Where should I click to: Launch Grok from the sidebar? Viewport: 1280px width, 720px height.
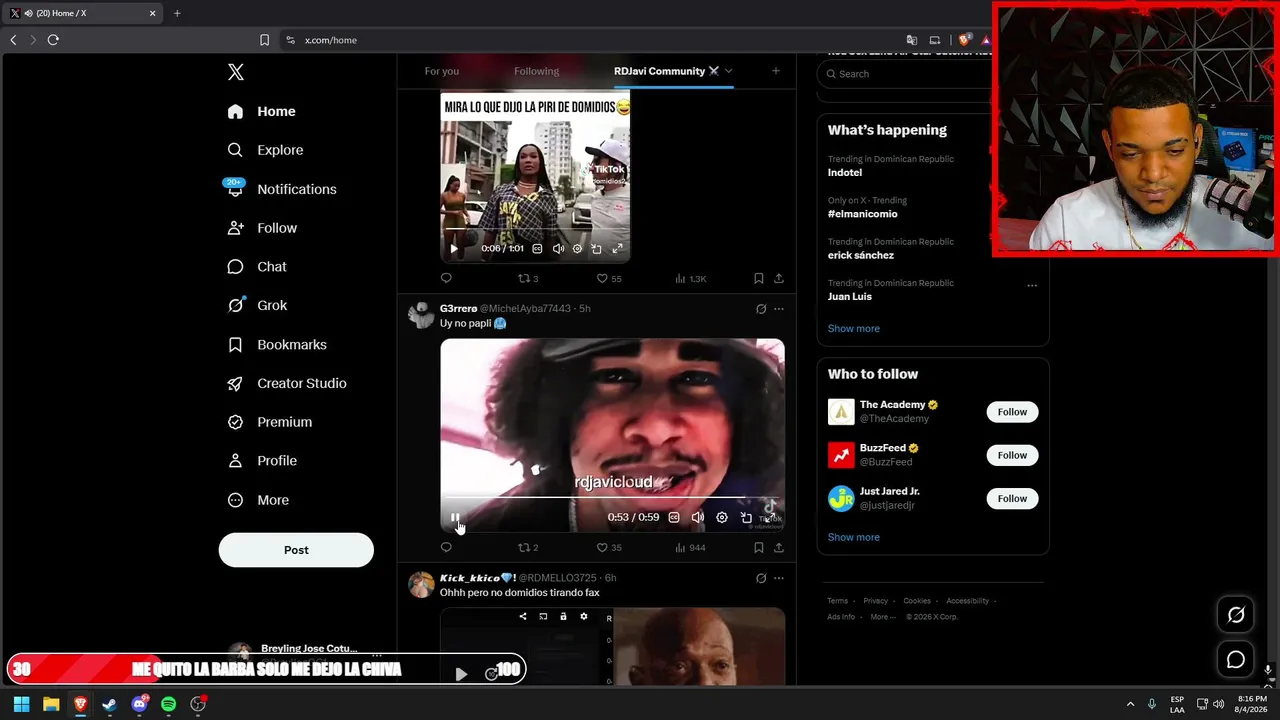[x=258, y=306]
